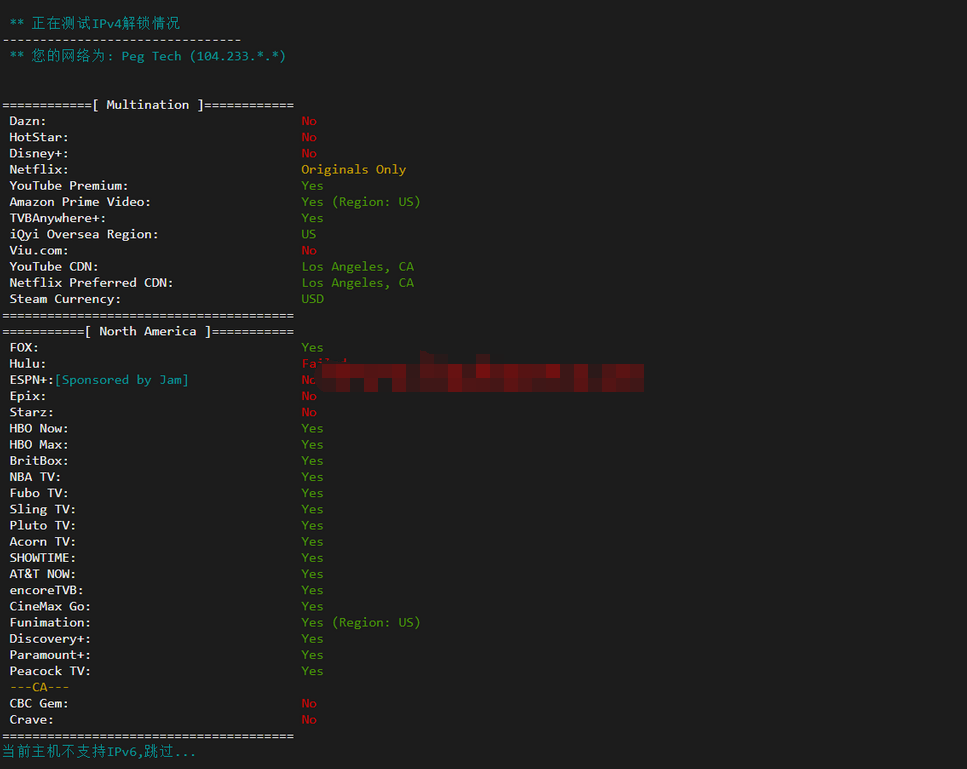
Task: Select the "NBA TV:" label
Action: (35, 477)
